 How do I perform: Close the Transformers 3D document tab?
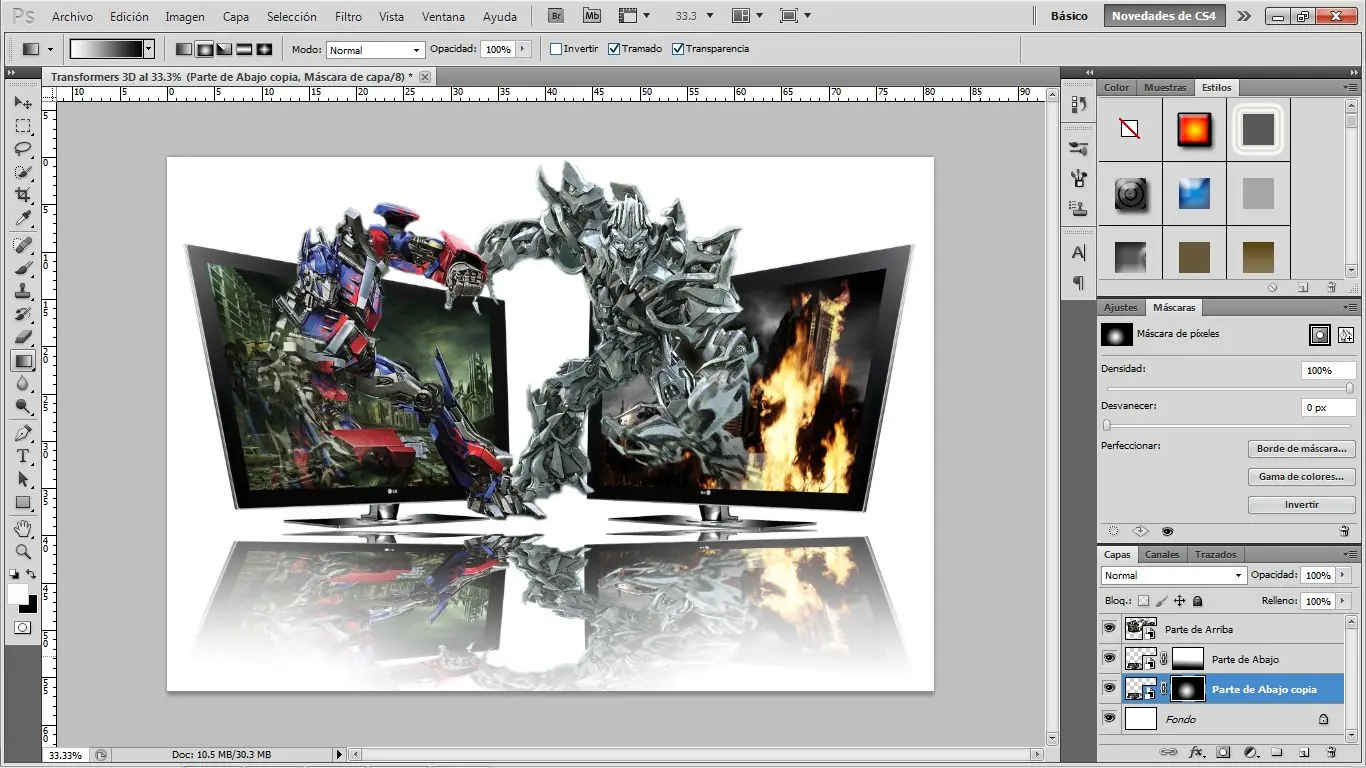(x=425, y=76)
